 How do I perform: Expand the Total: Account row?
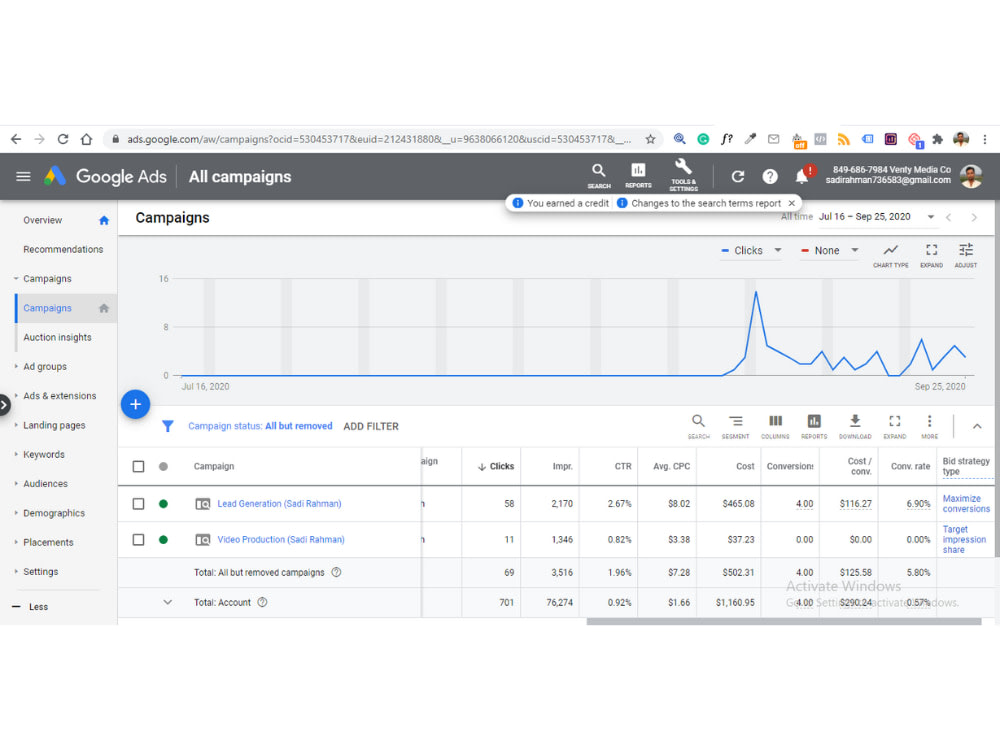167,602
